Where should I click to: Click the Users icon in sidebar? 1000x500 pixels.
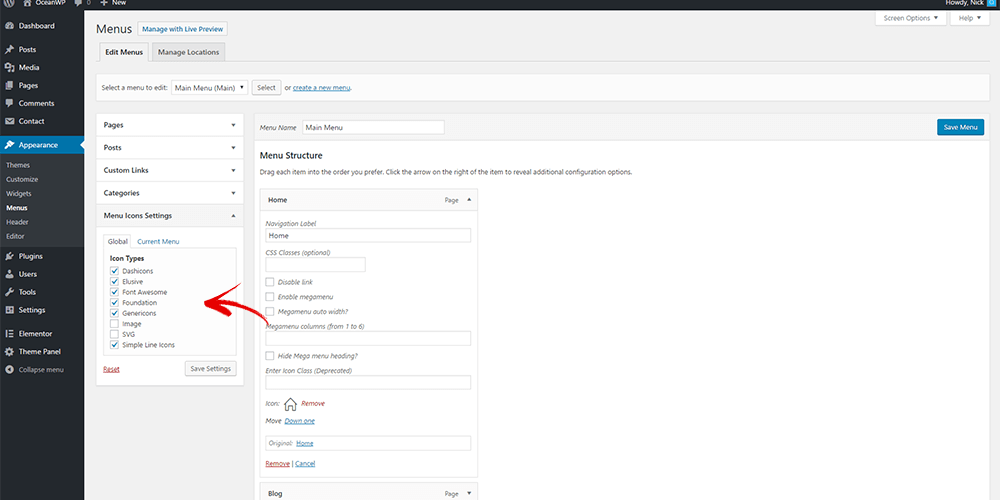(x=9, y=274)
